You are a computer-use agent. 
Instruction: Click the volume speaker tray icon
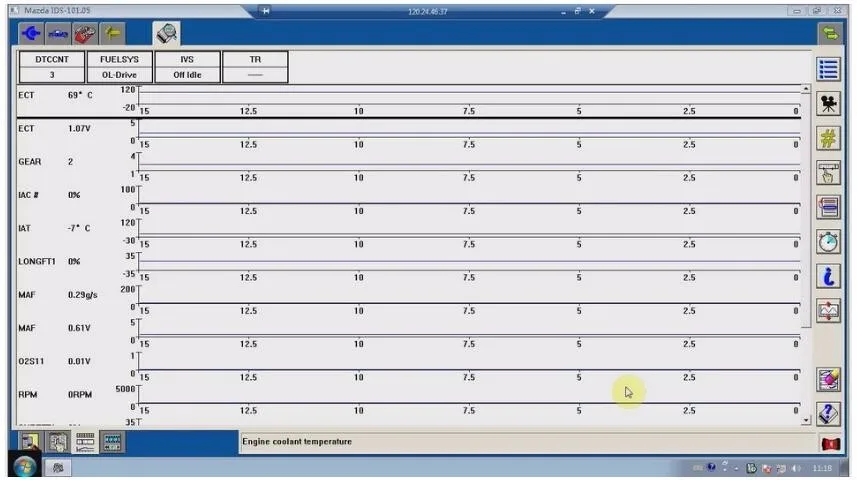click(796, 468)
